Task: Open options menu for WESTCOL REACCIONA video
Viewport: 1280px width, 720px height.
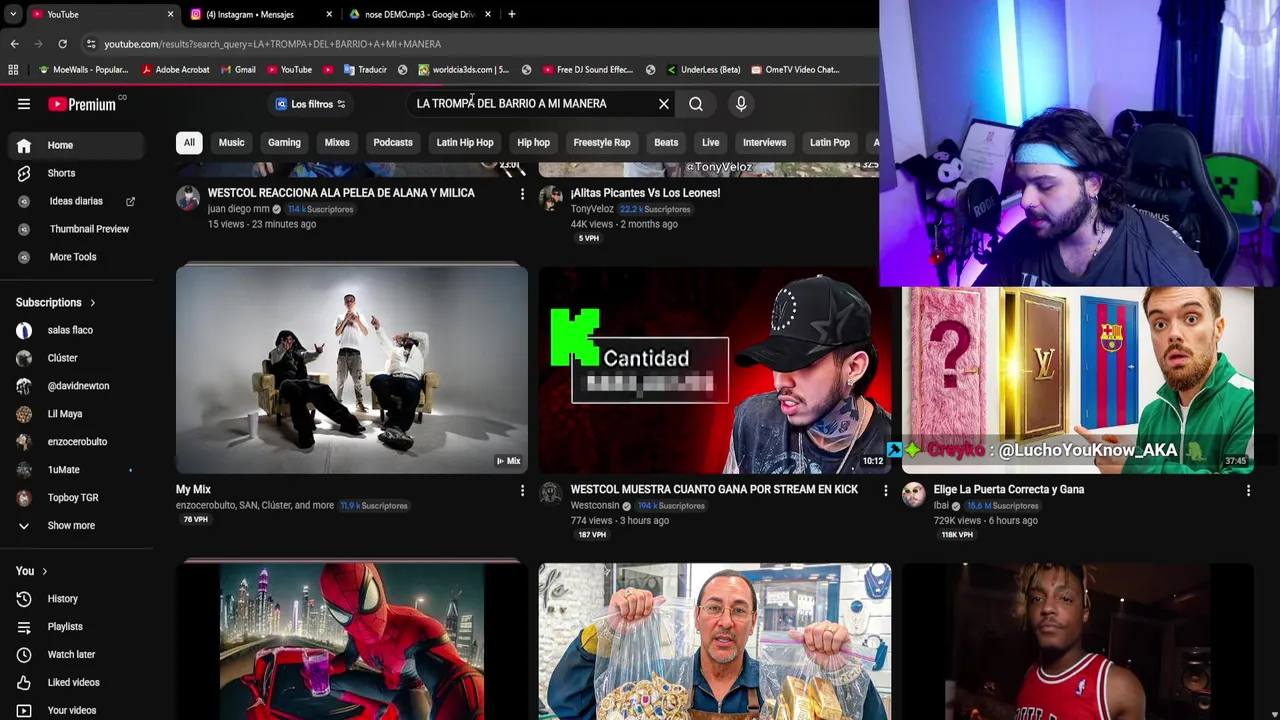Action: [522, 193]
